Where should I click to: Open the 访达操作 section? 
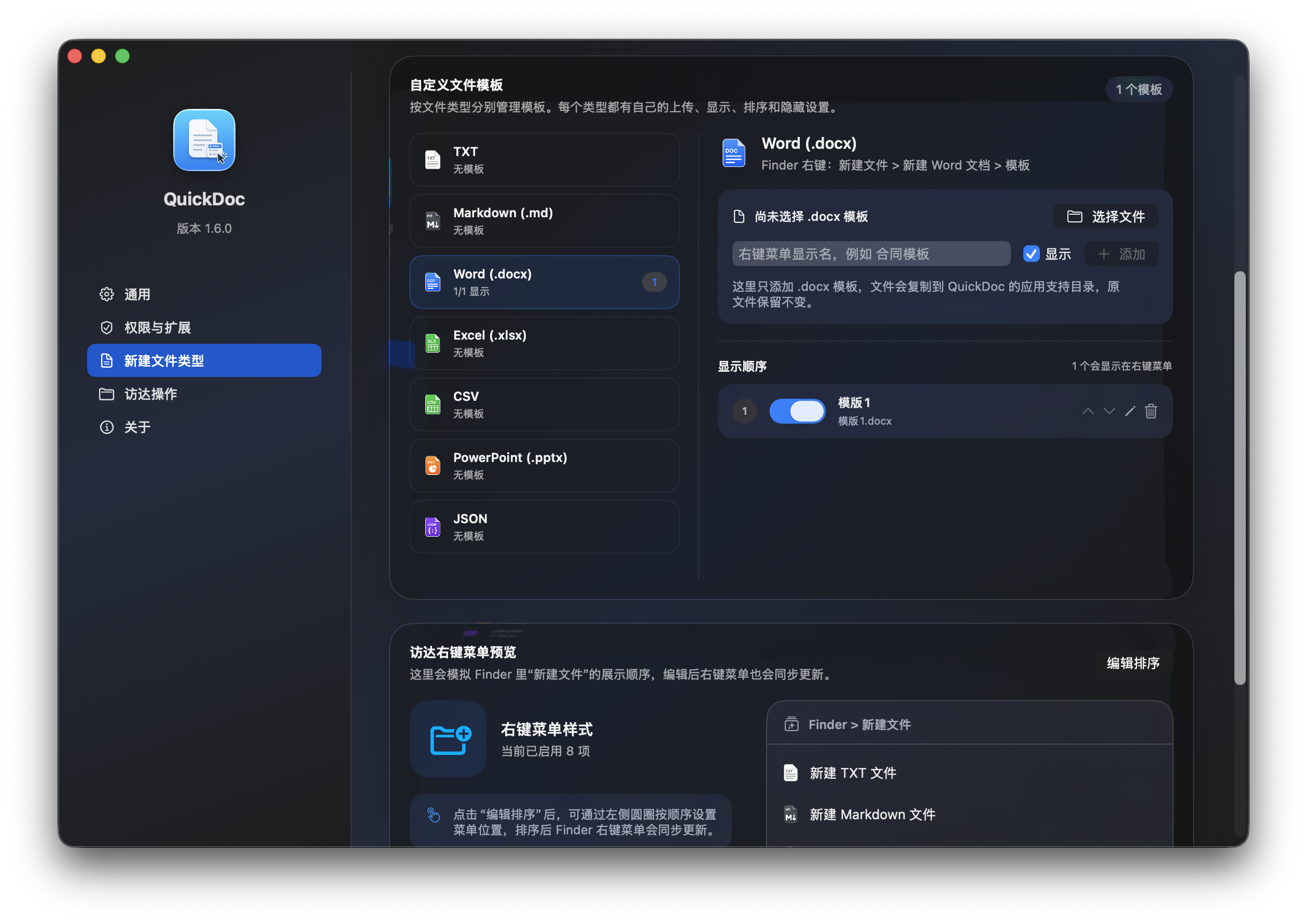[204, 394]
